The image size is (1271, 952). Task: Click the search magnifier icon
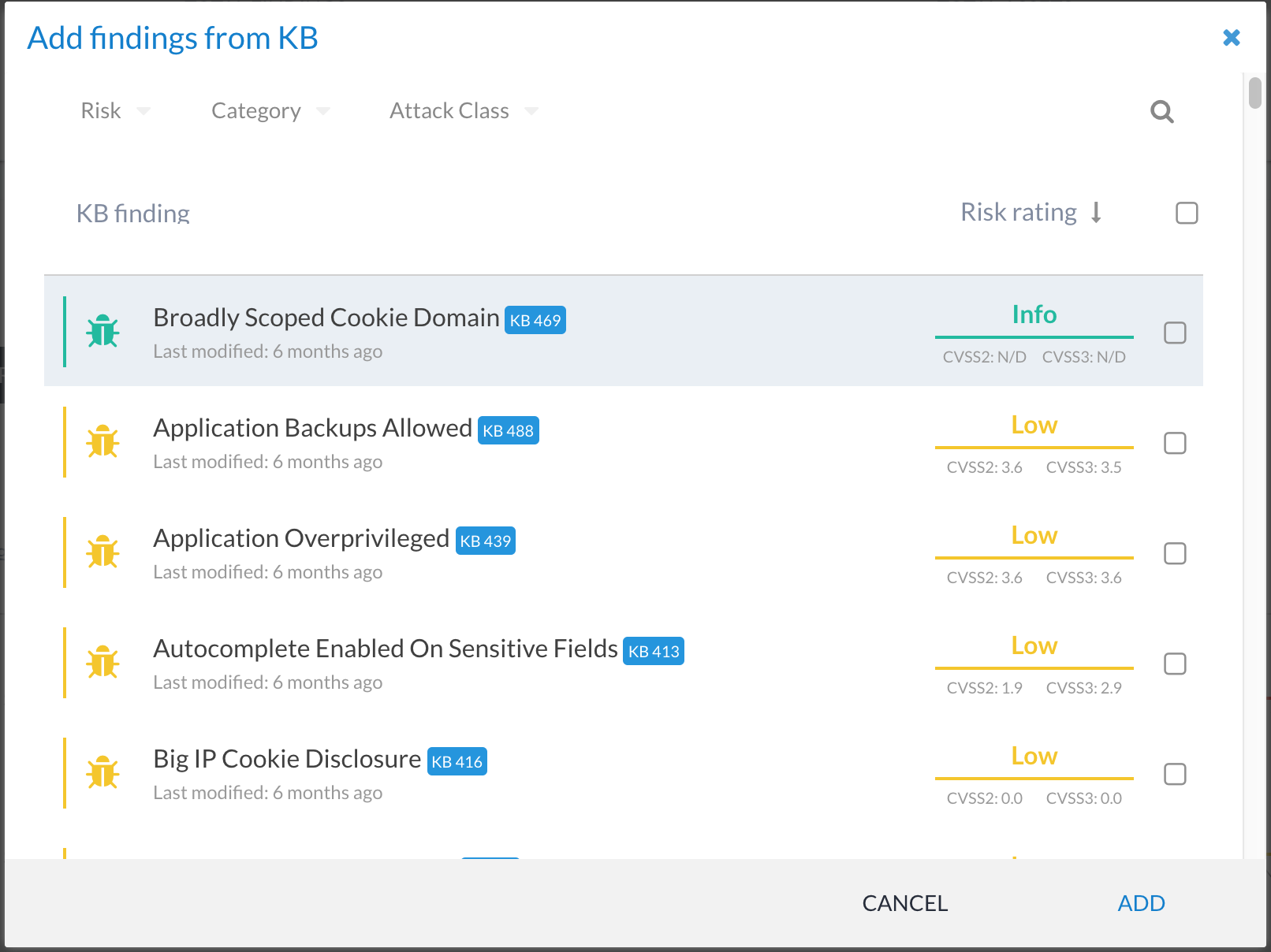pos(1161,112)
